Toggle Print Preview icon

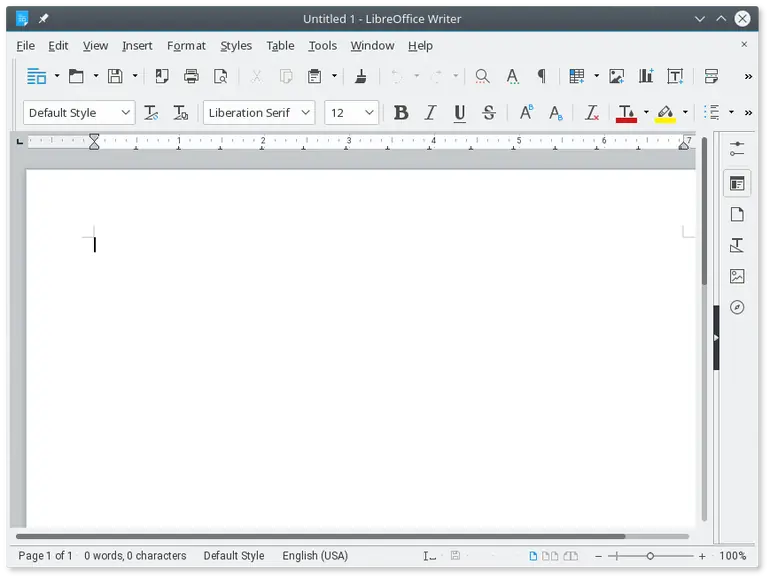[x=220, y=76]
